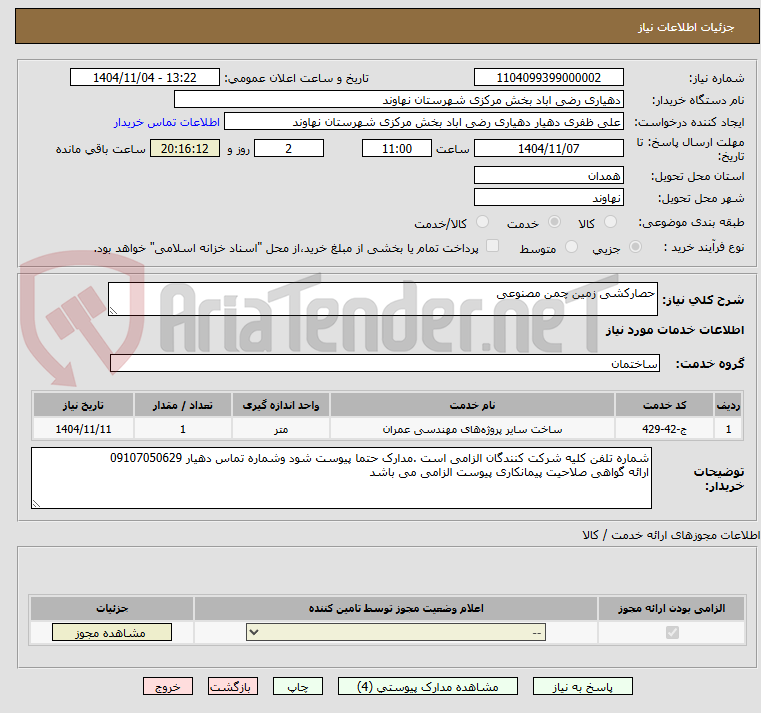Click the گروه خدمت ساختمان field
Screen dimensions: 761x713
point(385,363)
